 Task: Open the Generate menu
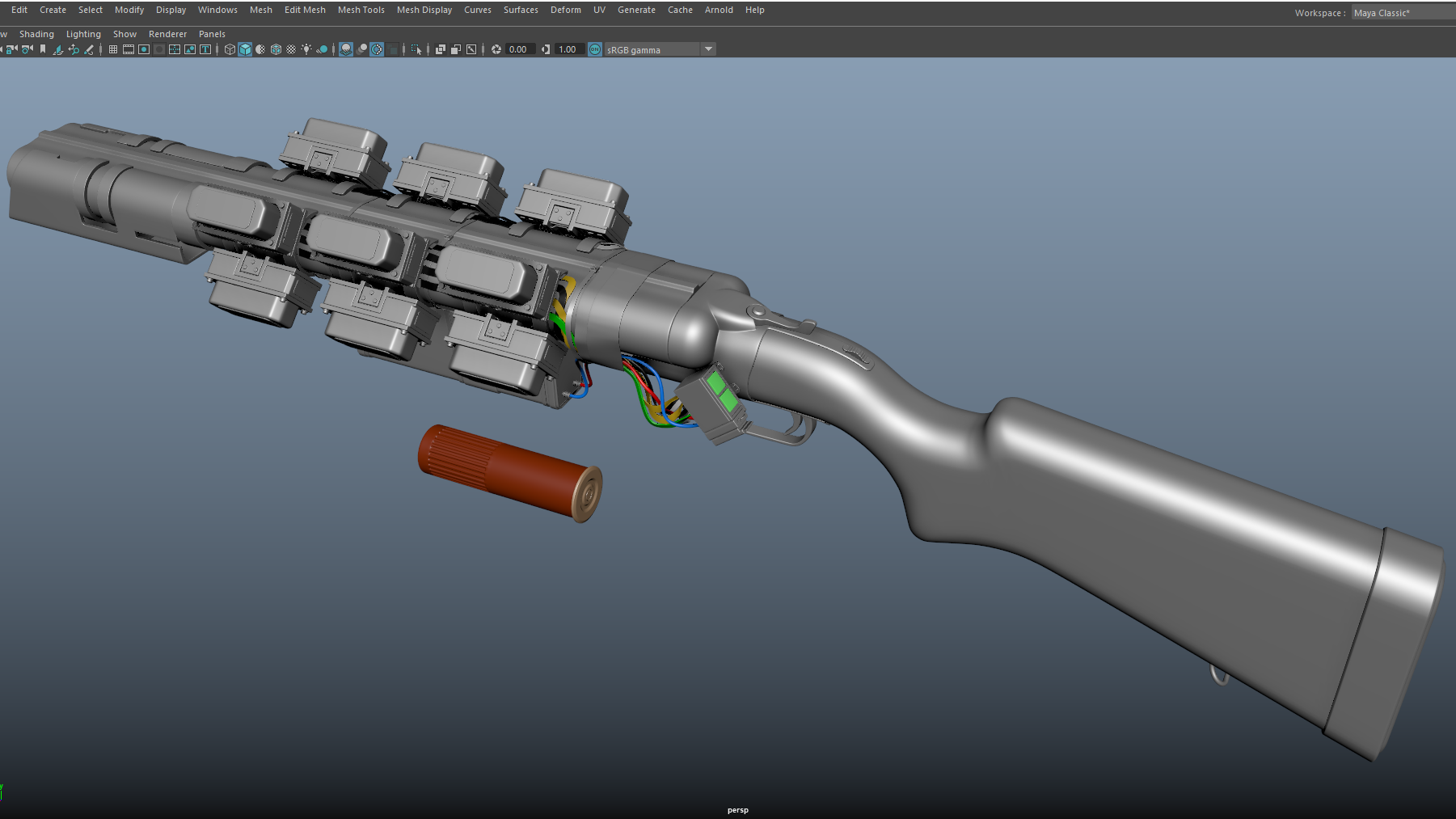point(636,10)
